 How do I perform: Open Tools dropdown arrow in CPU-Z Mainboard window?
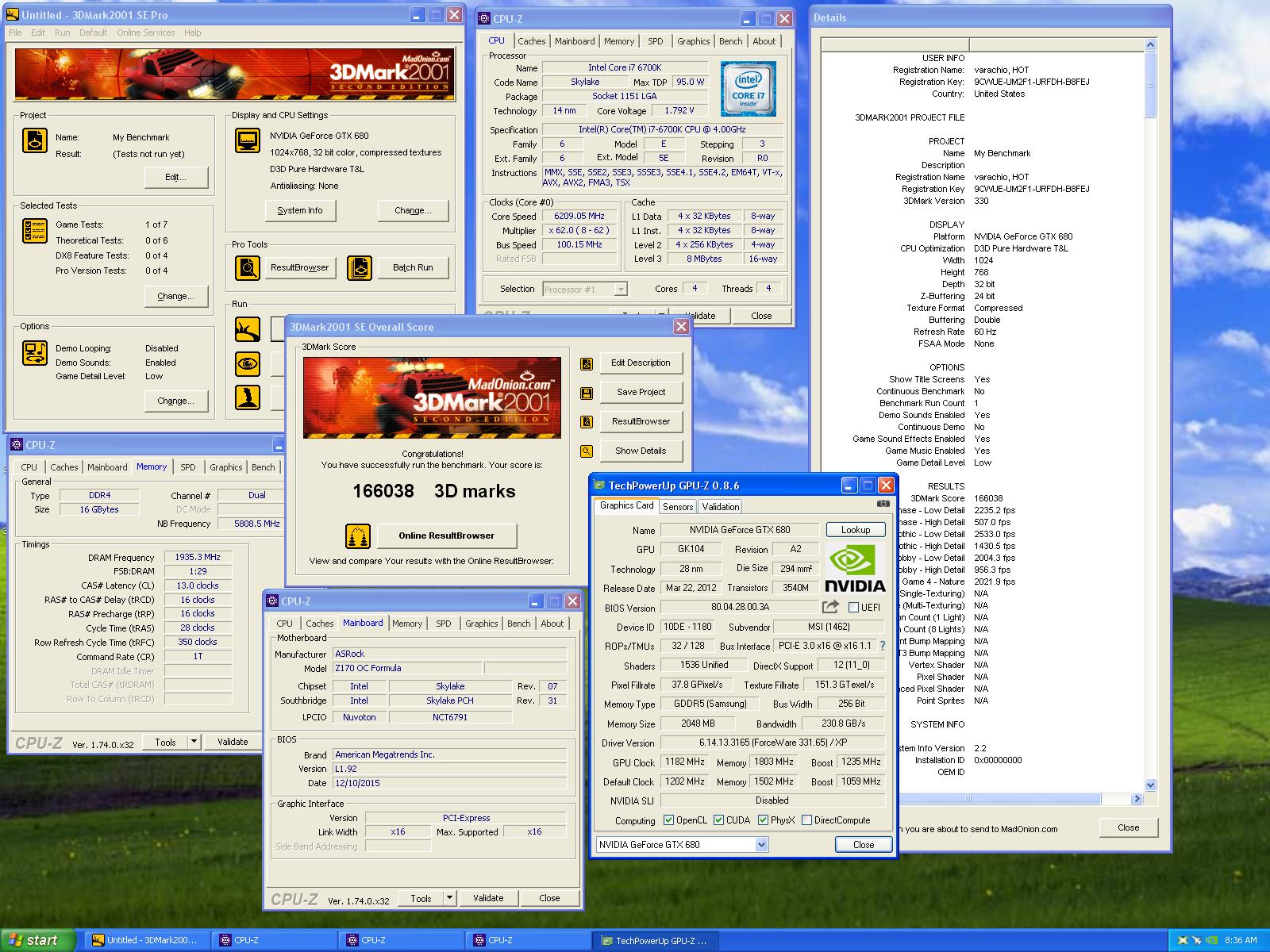(x=449, y=898)
